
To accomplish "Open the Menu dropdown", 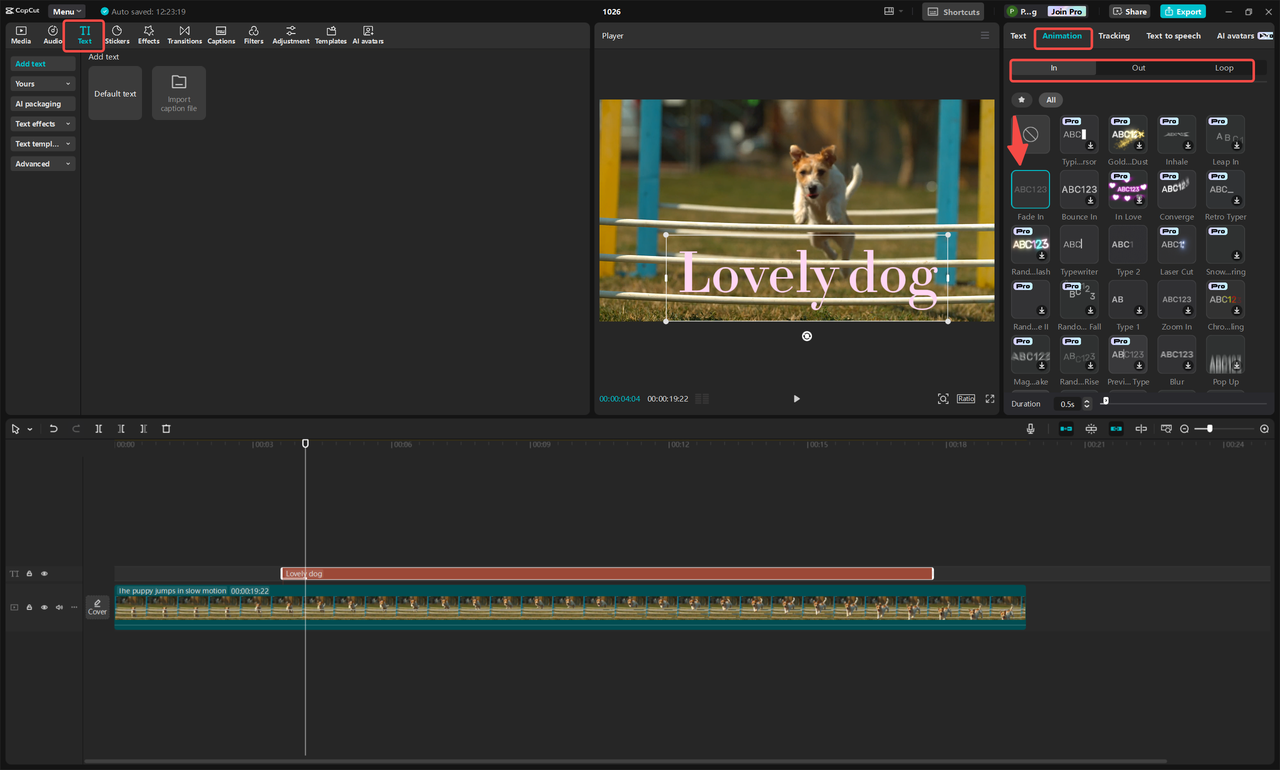I will pyautogui.click(x=67, y=11).
